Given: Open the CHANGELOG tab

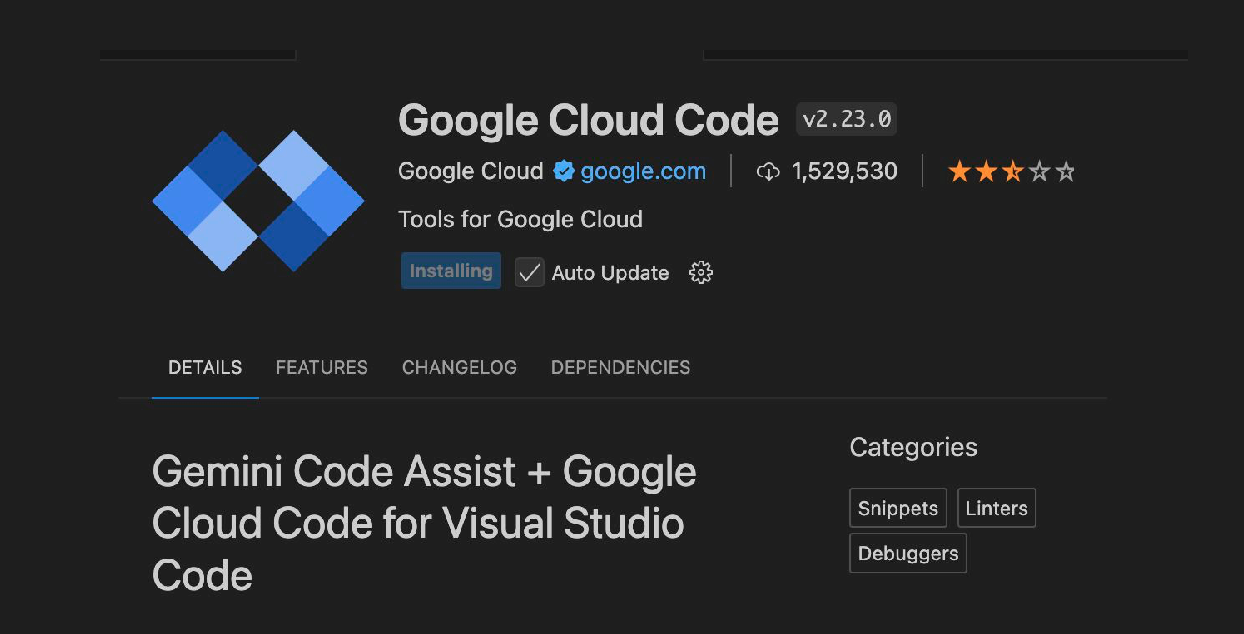Looking at the screenshot, I should click(459, 367).
